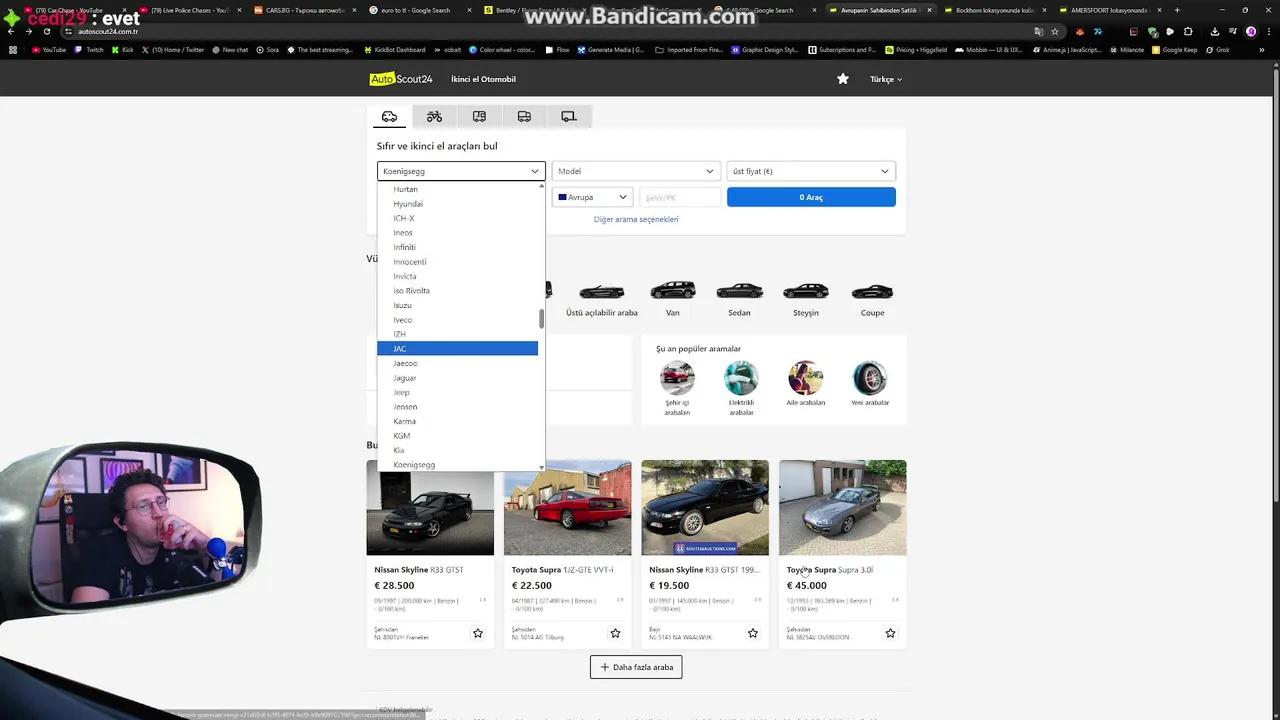Favorite the €28.500 Nissan Skyline

point(478,633)
